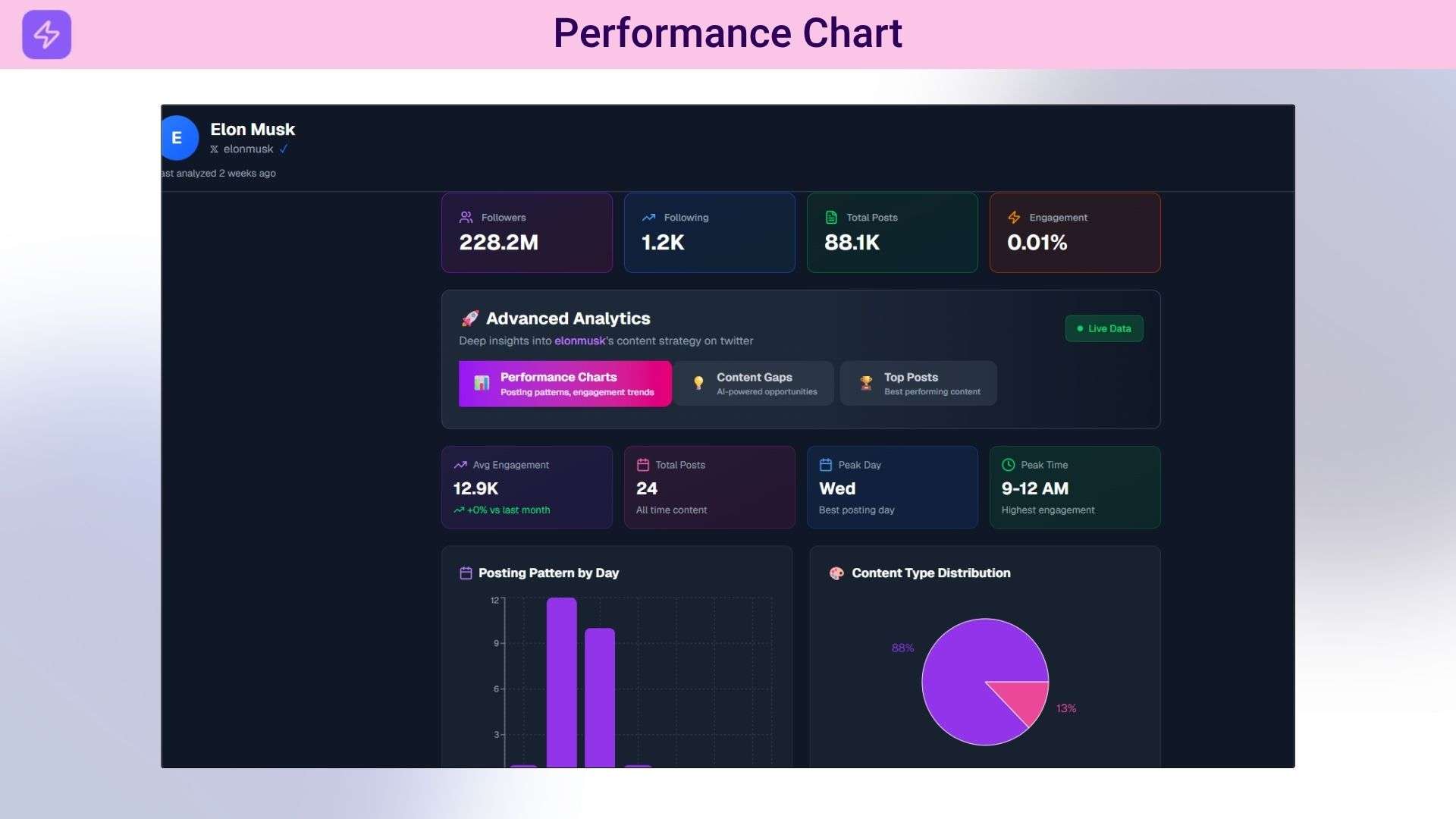Click the purple elonmusk link

[x=579, y=341]
